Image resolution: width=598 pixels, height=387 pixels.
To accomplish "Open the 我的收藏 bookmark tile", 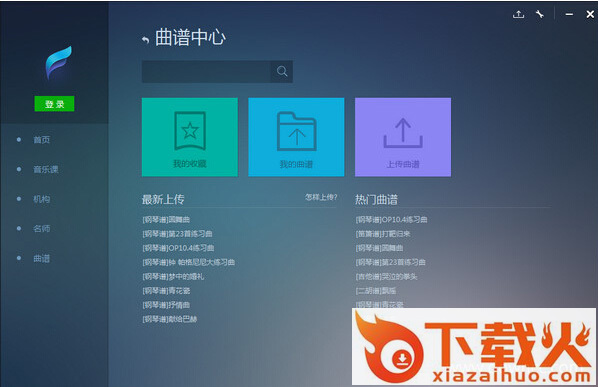I will pos(190,137).
